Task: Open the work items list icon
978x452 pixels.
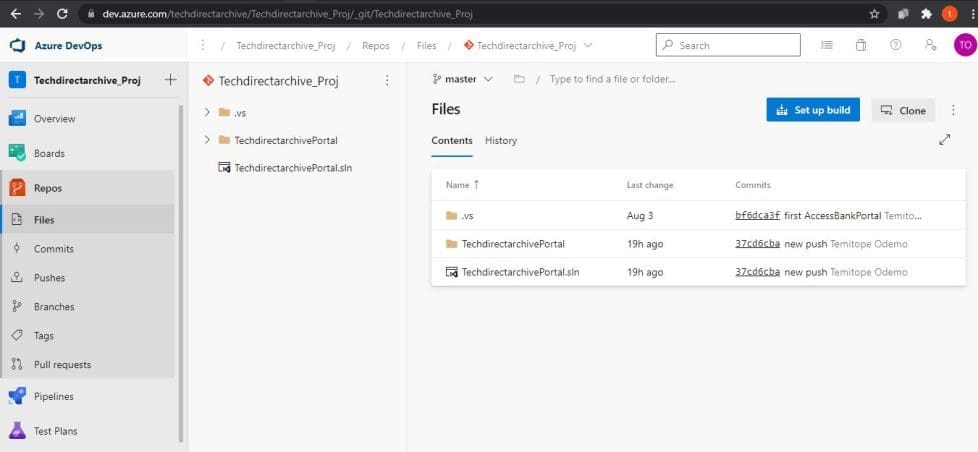Action: 827,45
